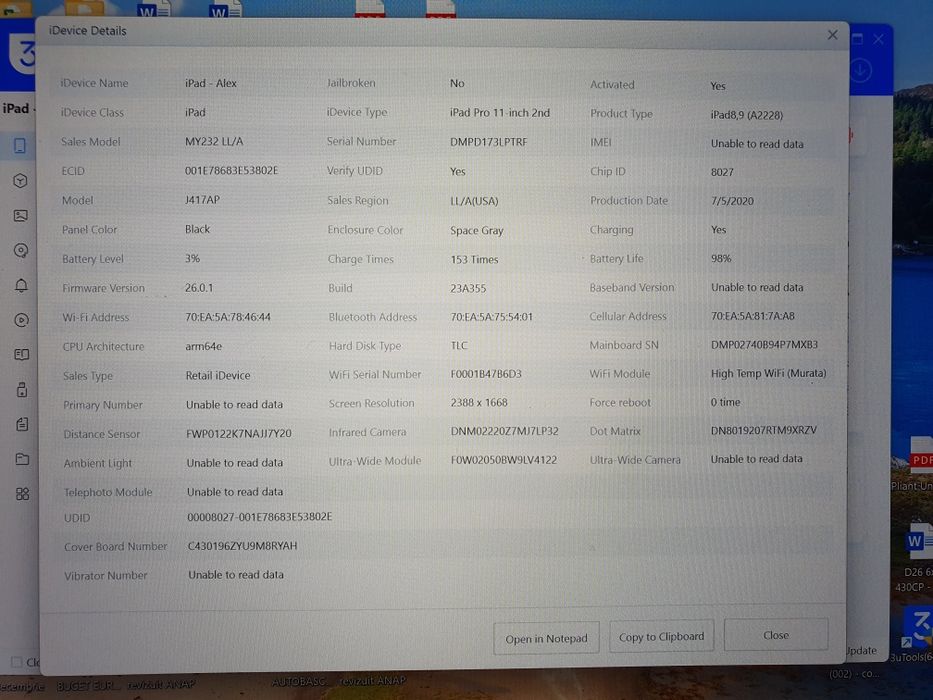Click the Screen Resolution value 2388 x 1668
Image resolution: width=933 pixels, height=700 pixels.
pyautogui.click(x=479, y=402)
